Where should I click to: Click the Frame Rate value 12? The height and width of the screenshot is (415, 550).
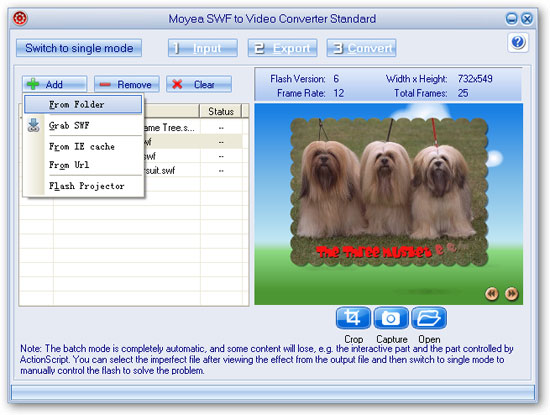tap(338, 93)
